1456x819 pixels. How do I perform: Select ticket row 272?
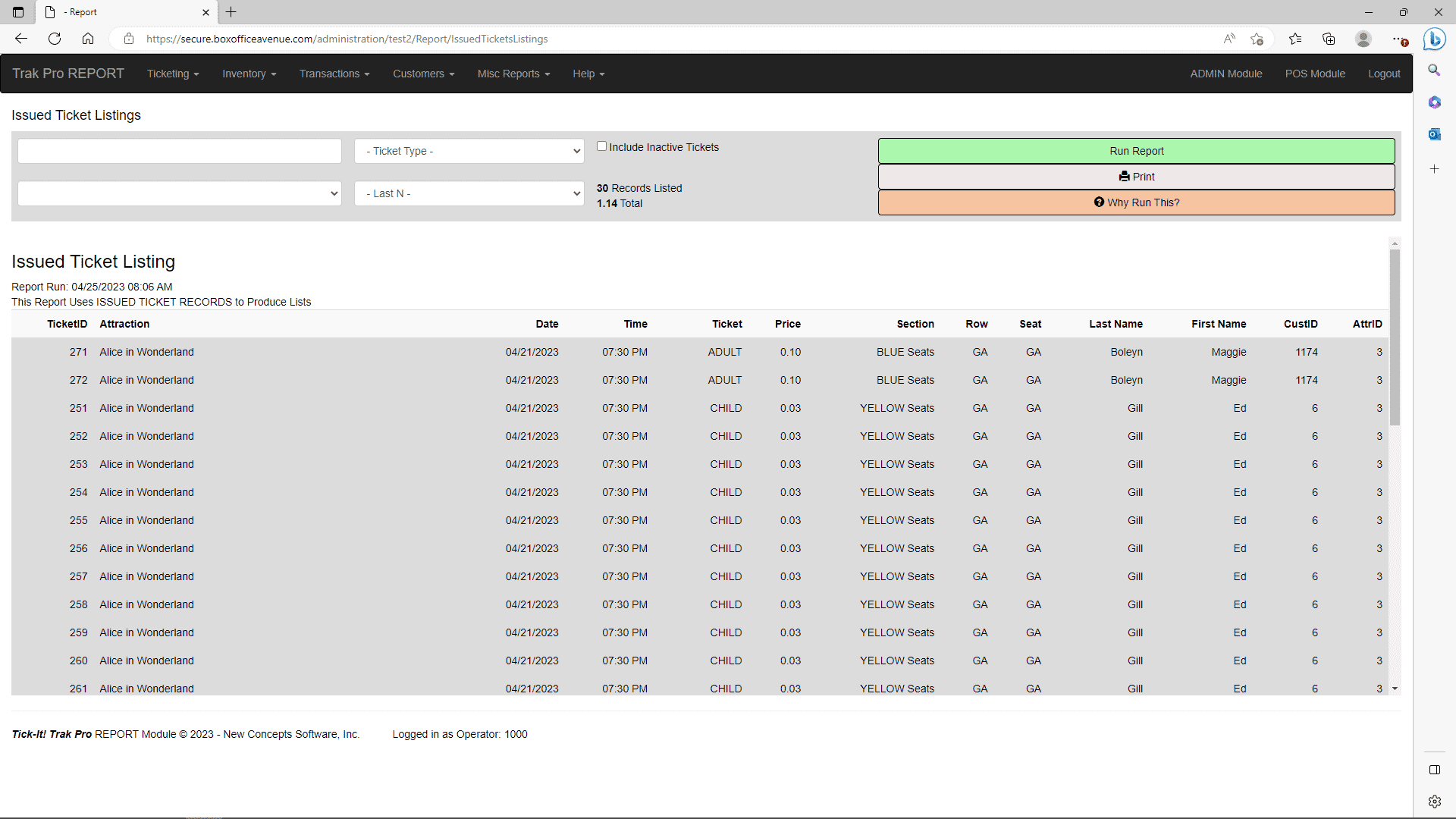click(699, 380)
